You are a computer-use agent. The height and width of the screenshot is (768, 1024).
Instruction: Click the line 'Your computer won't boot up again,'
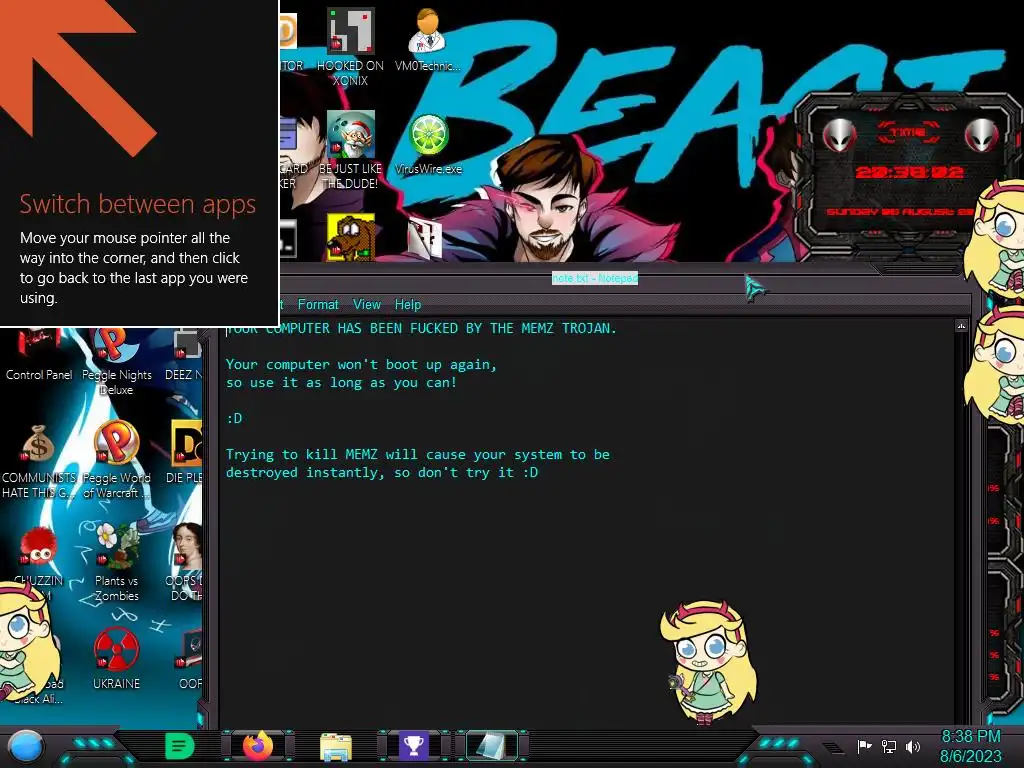[x=361, y=364]
